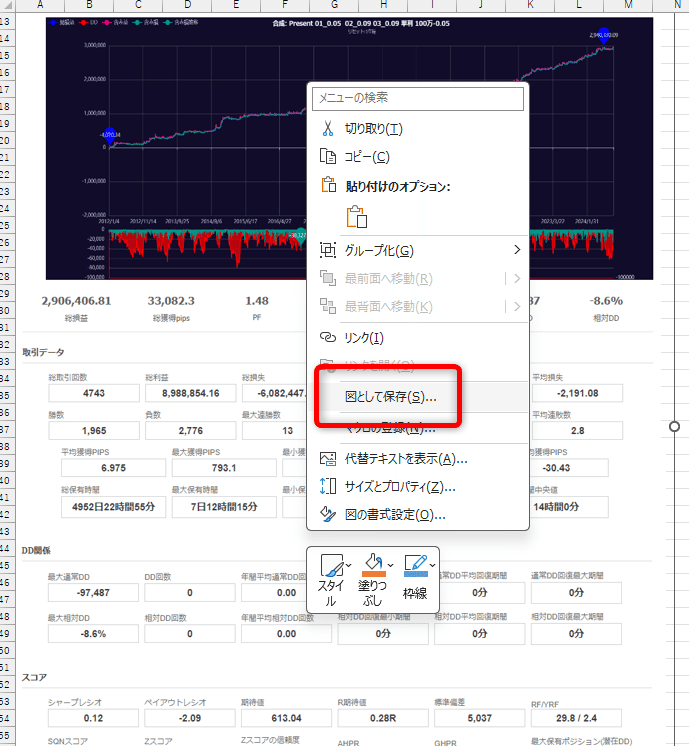
Task: Click the 33,082.3 total pips figure
Action: 171,301
